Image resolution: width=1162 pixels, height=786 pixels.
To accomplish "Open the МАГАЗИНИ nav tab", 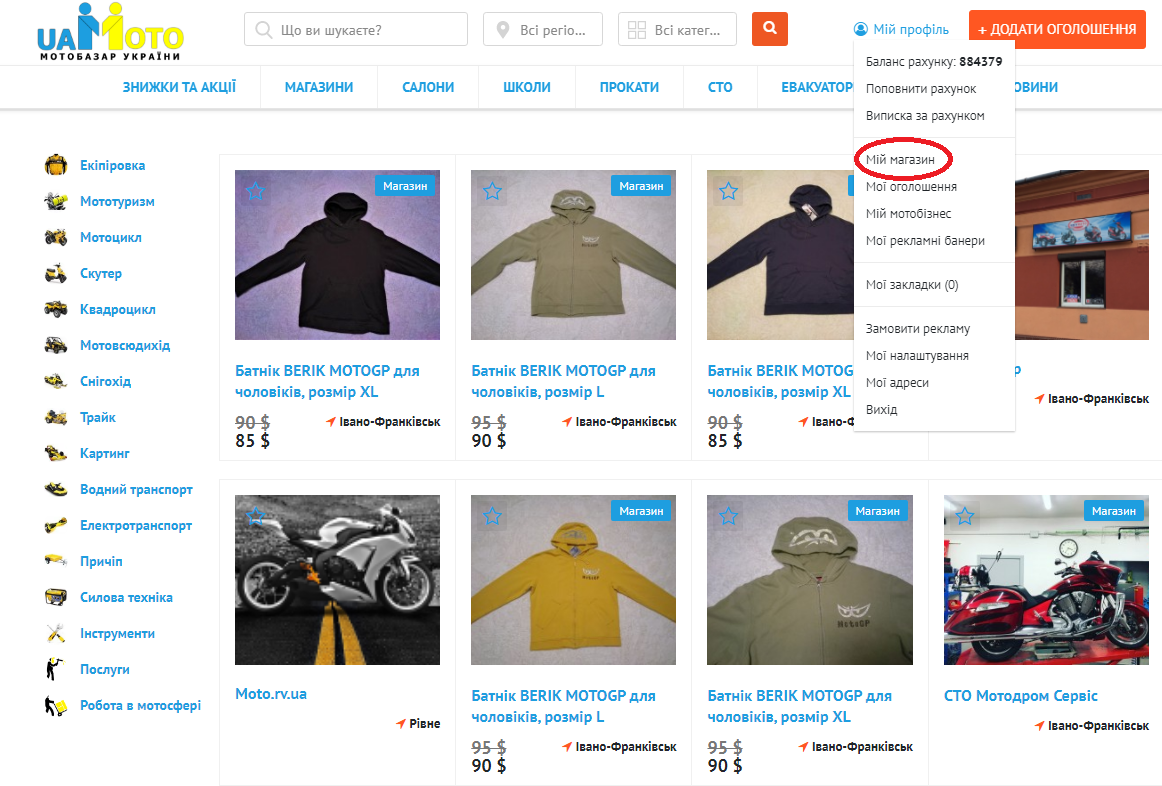I will coord(319,87).
